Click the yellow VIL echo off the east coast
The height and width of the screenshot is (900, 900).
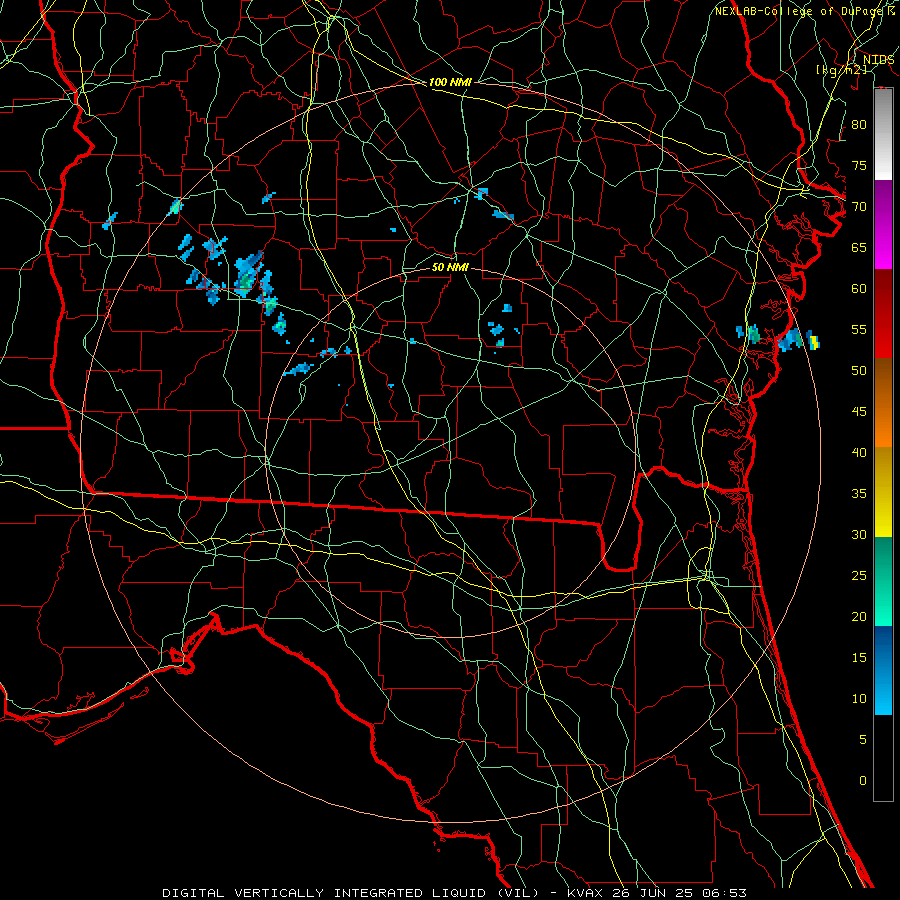(x=814, y=342)
